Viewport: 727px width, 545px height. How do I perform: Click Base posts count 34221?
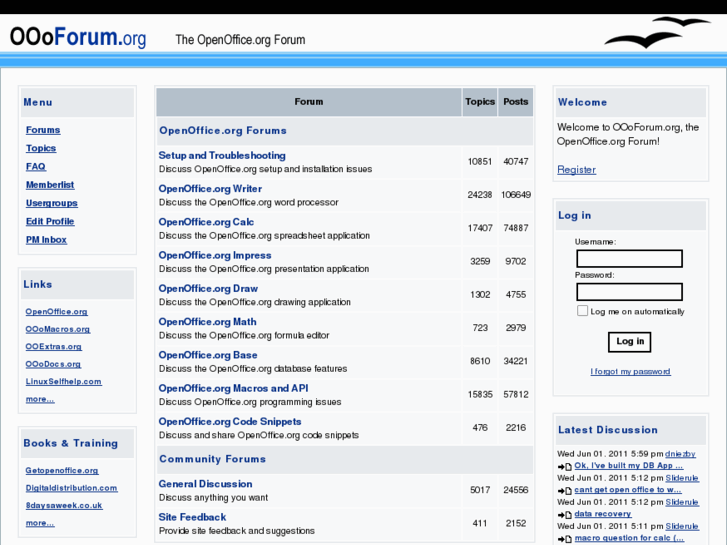pos(516,361)
